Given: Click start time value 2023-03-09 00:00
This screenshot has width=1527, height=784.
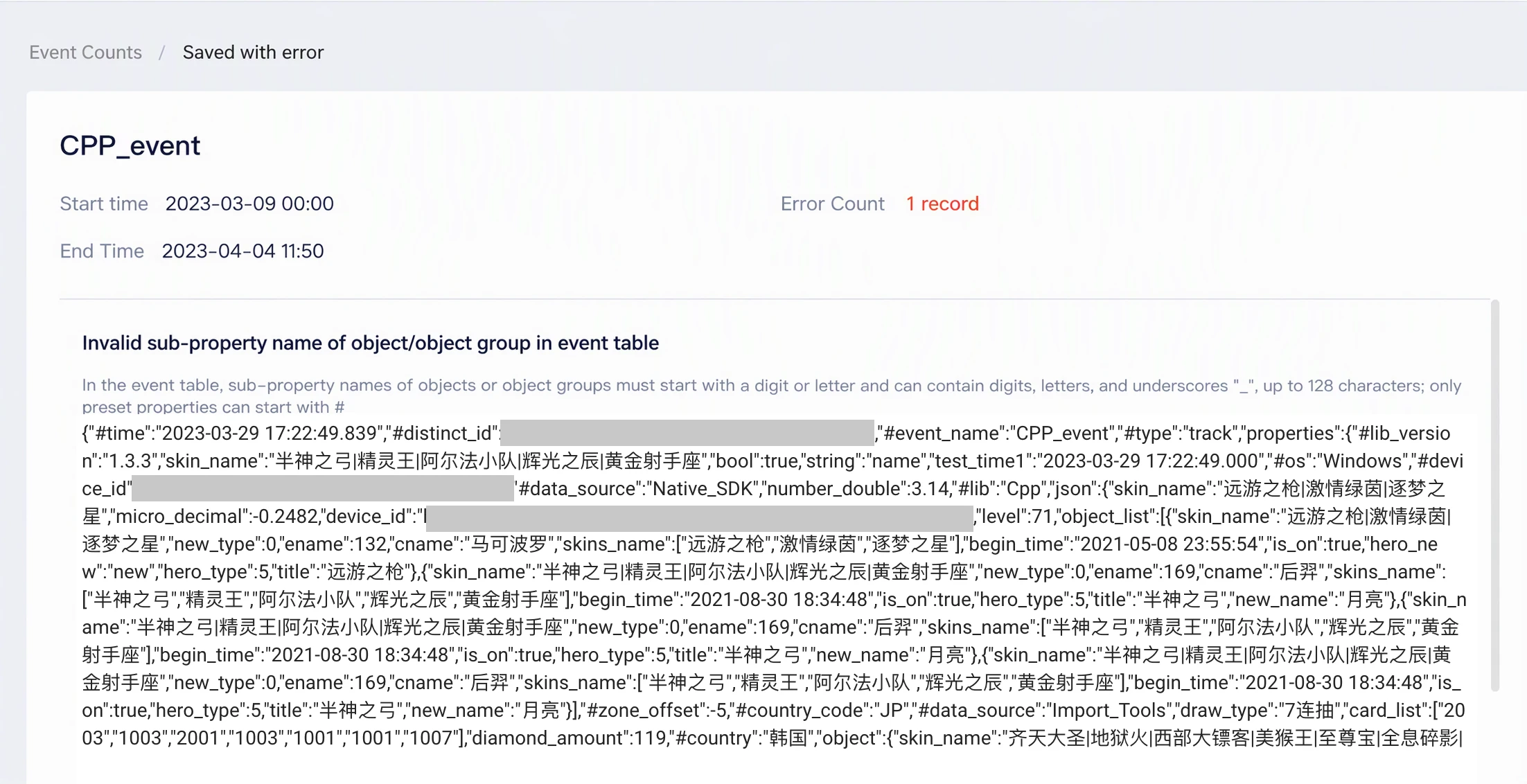Looking at the screenshot, I should tap(249, 204).
